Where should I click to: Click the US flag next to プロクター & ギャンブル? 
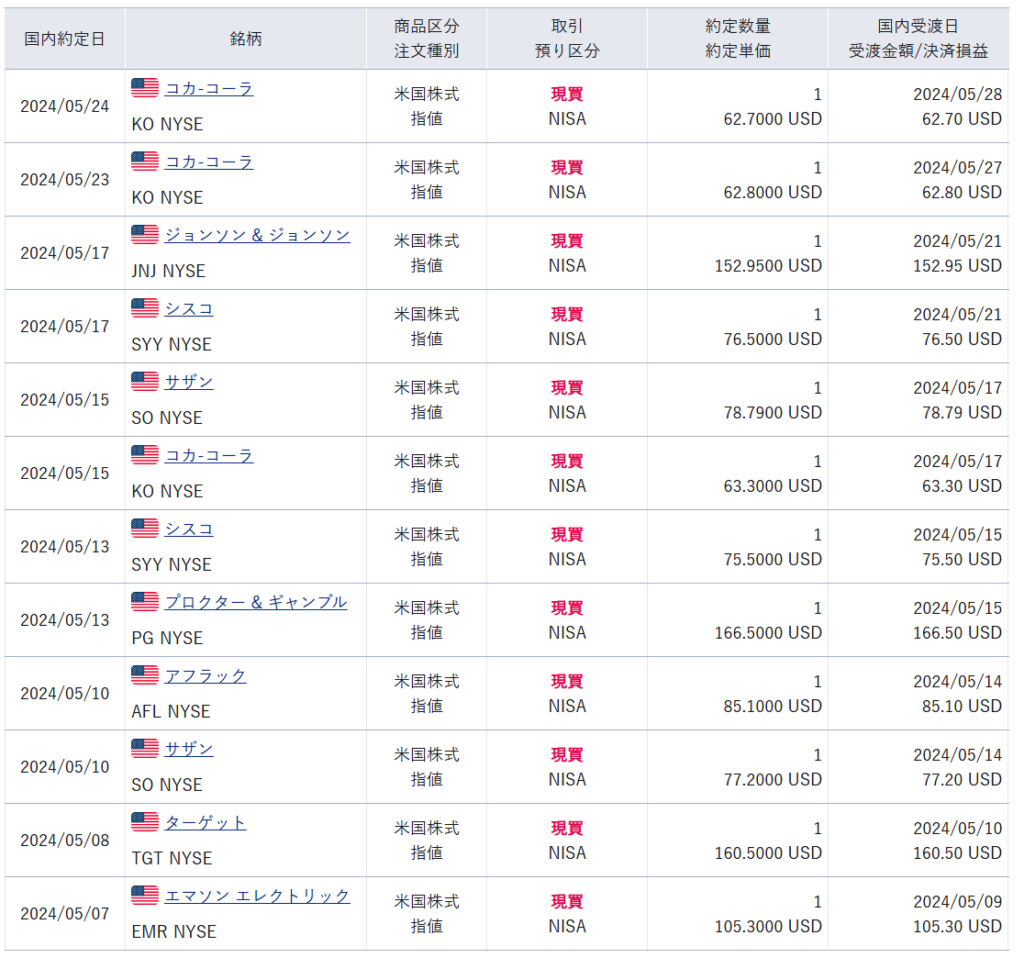(145, 602)
